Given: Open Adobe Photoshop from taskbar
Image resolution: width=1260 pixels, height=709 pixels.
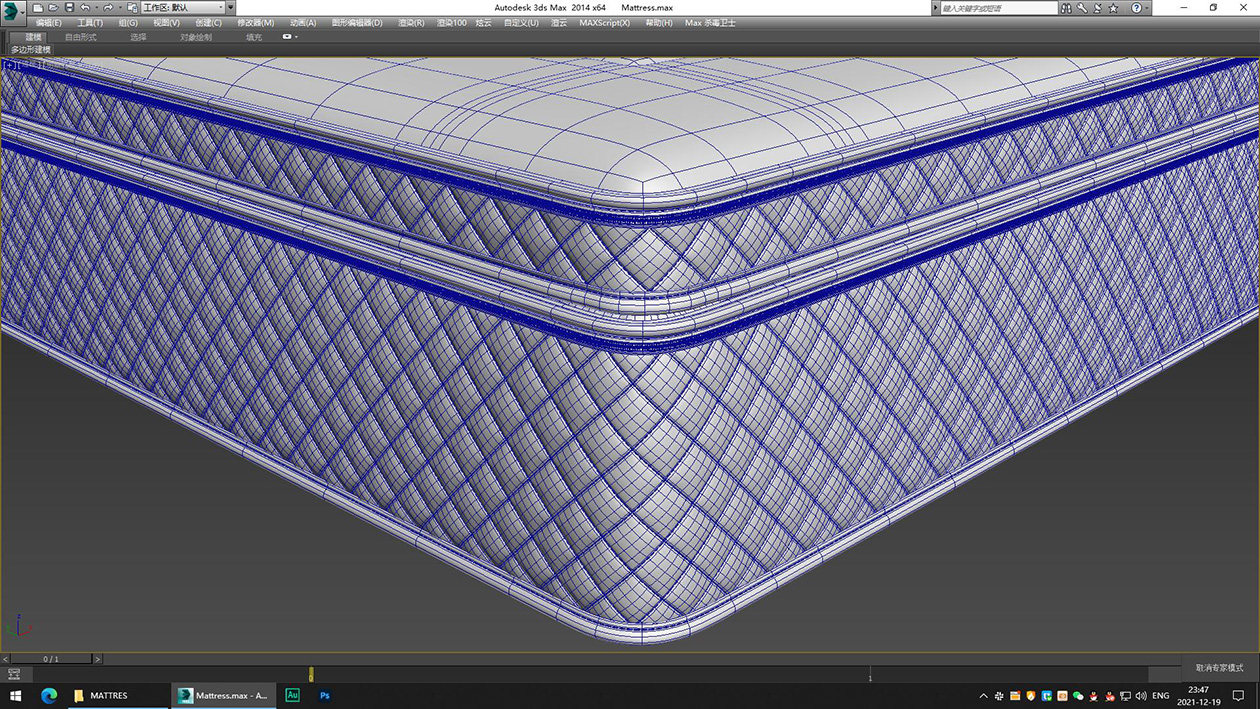Looking at the screenshot, I should click(325, 696).
